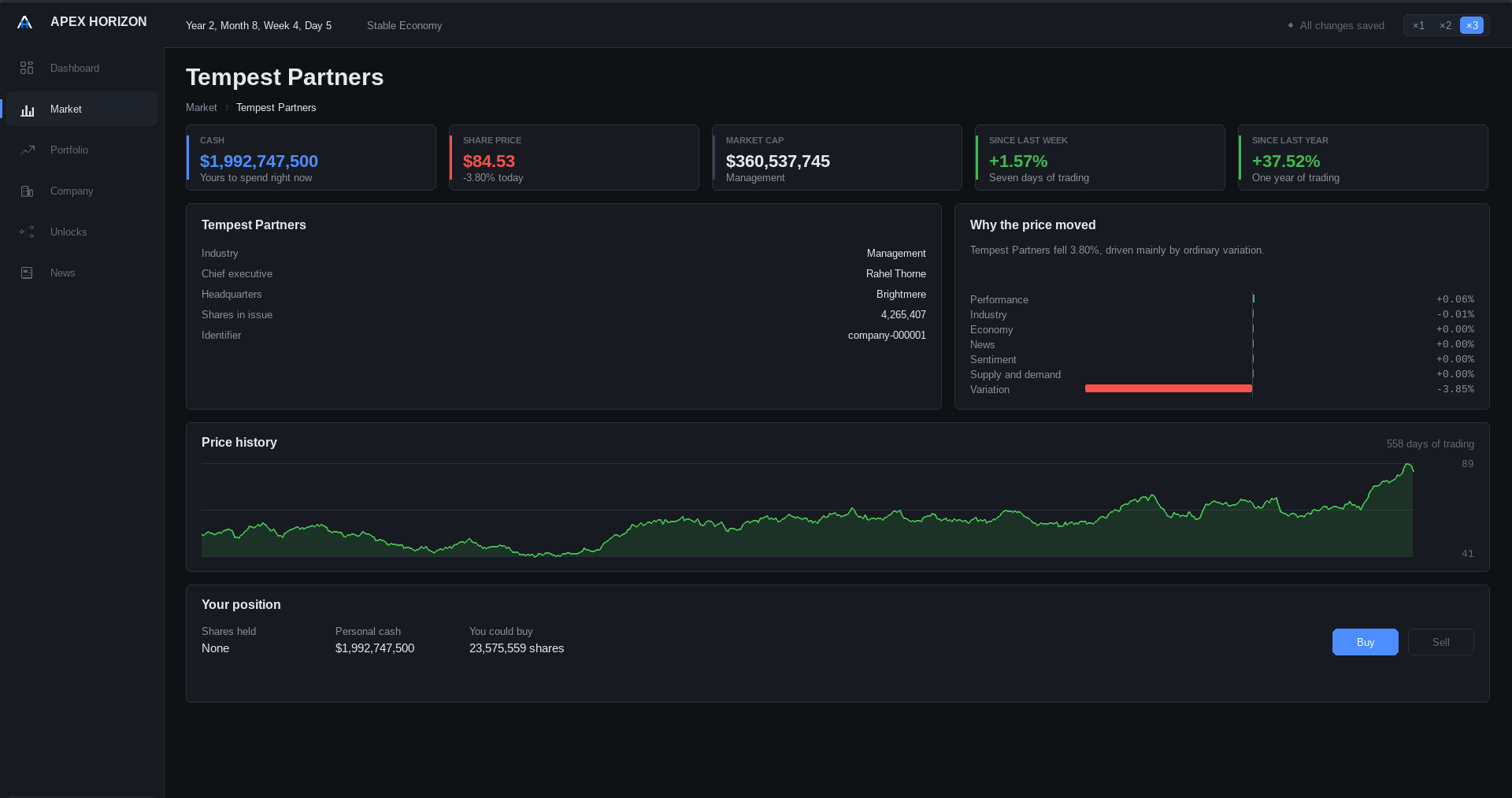Image resolution: width=1512 pixels, height=798 pixels.
Task: Click the +37.52% since last year value
Action: point(1286,161)
